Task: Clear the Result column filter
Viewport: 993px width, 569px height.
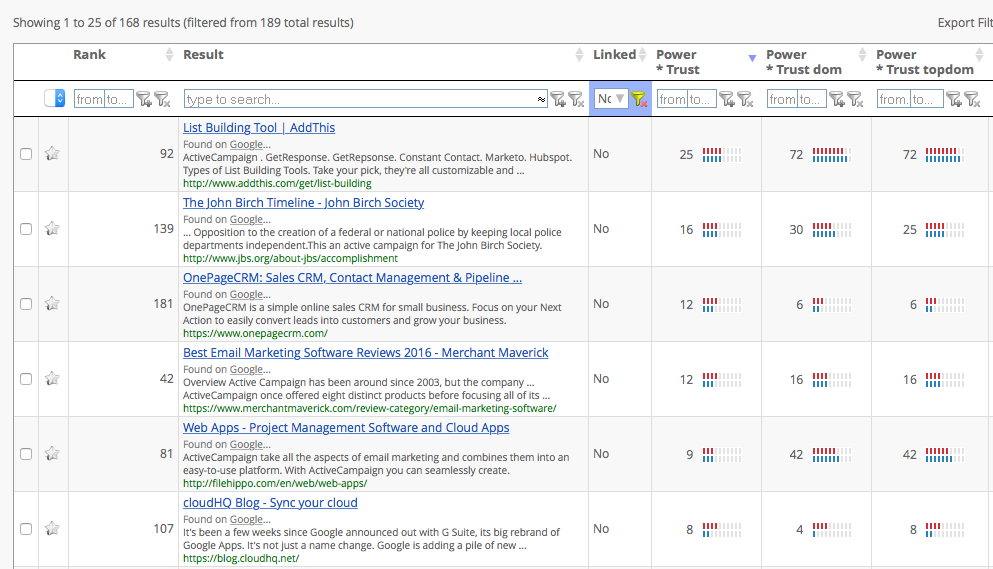Action: point(576,99)
